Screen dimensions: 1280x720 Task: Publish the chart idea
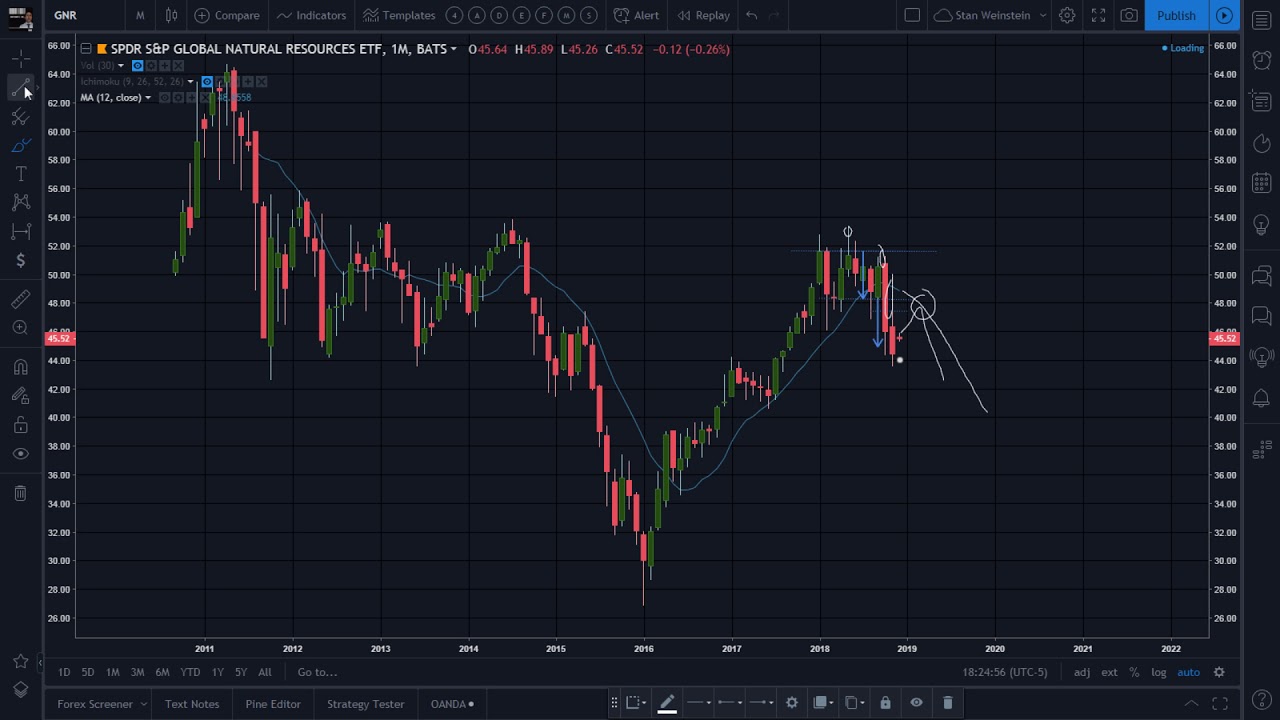(x=1176, y=15)
